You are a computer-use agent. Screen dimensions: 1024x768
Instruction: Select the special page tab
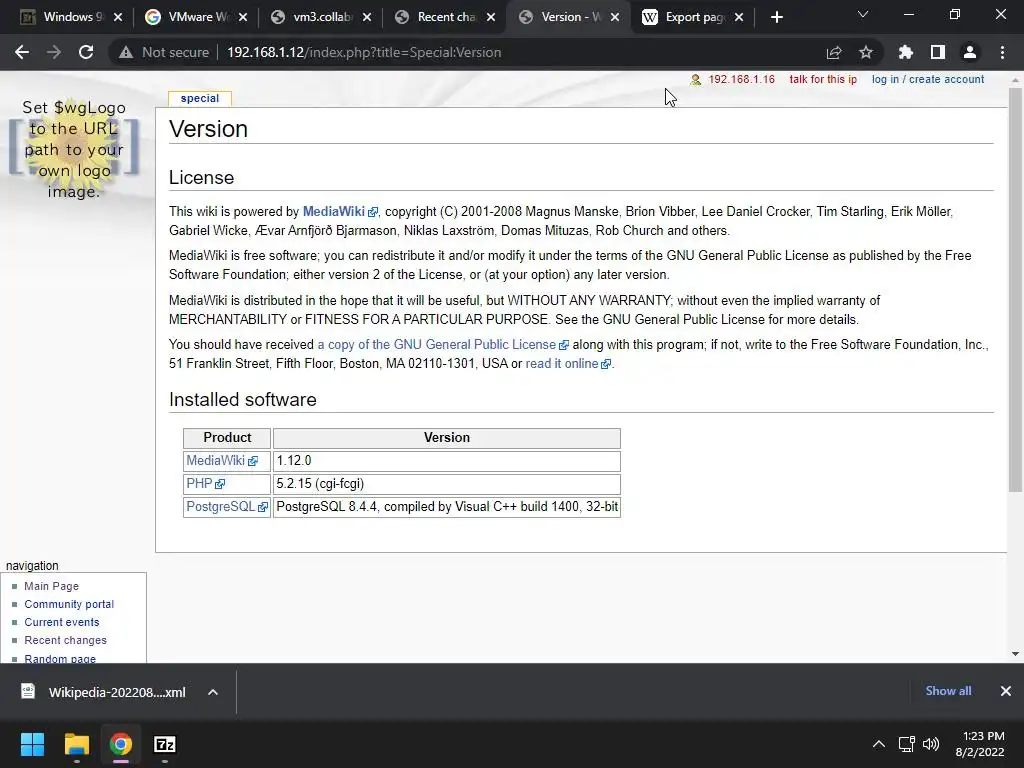pyautogui.click(x=200, y=98)
